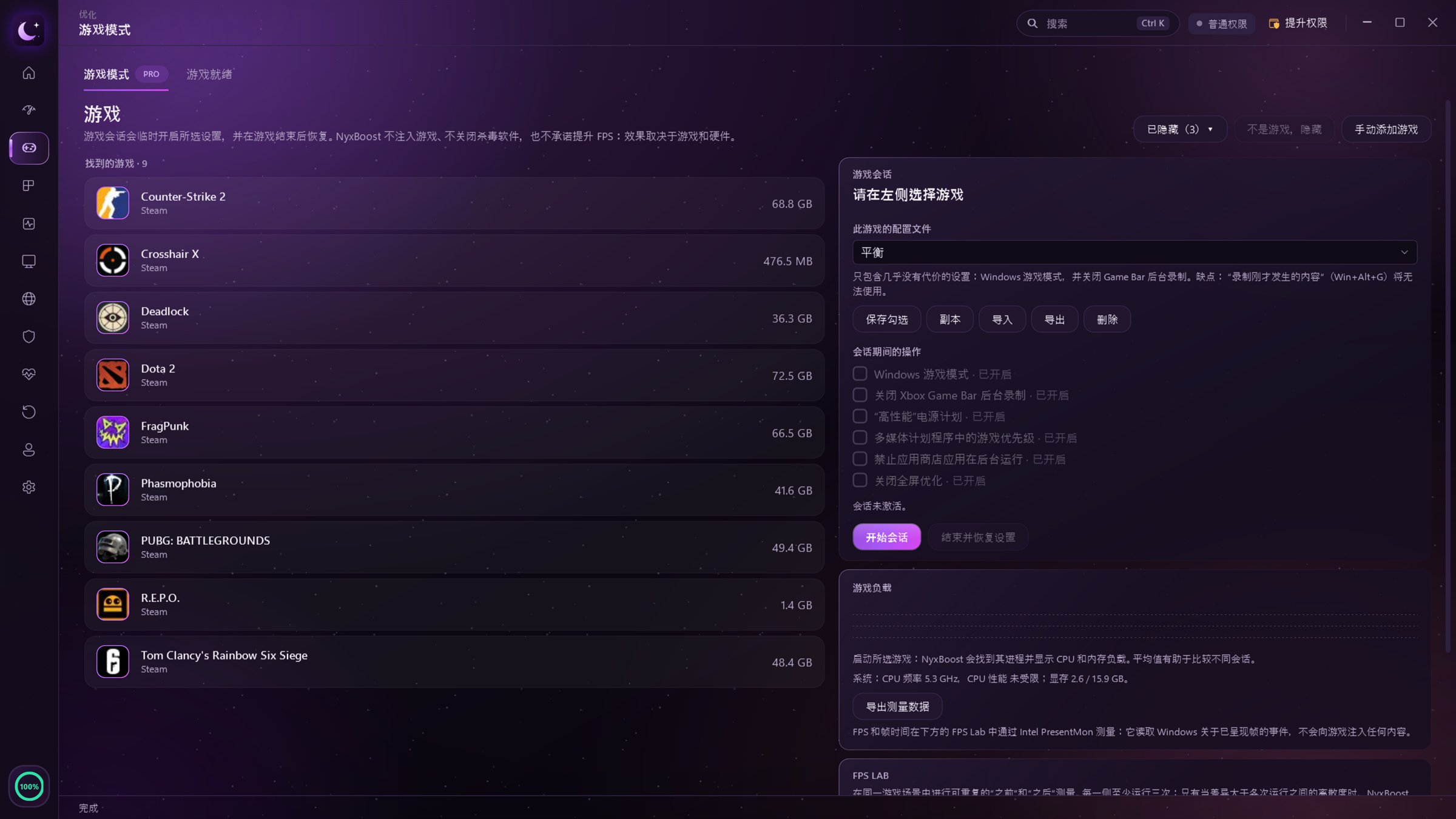Click the Counter-Strike 2 game icon
Image resolution: width=1456 pixels, height=819 pixels.
113,203
